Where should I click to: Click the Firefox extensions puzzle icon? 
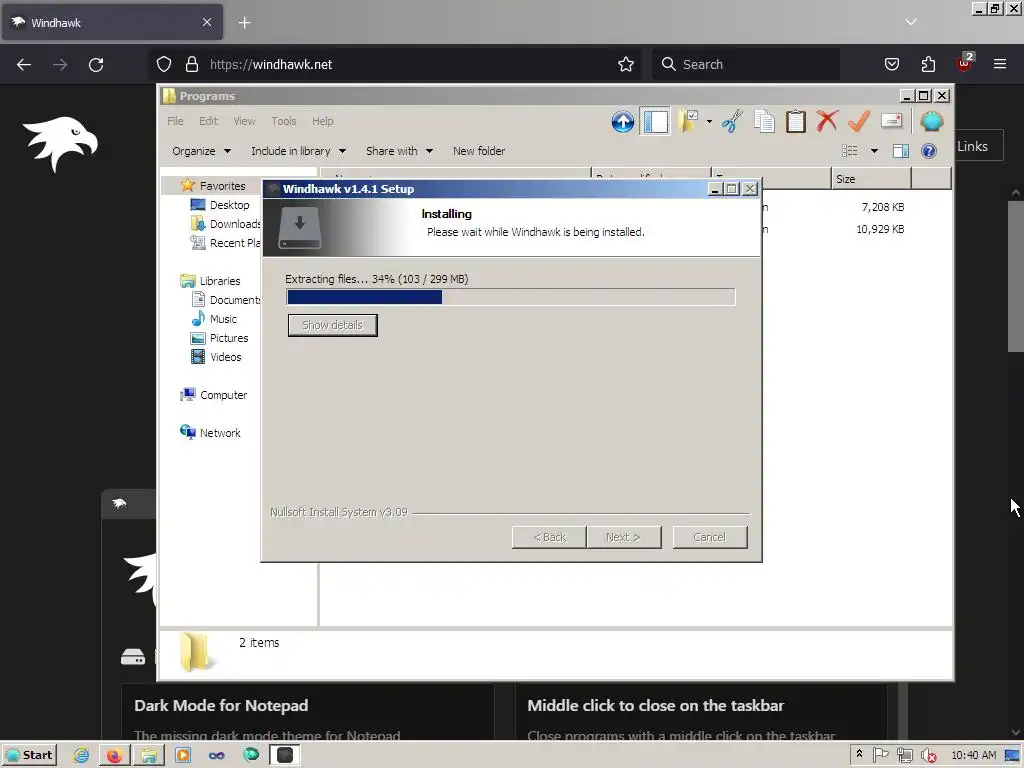pos(928,64)
